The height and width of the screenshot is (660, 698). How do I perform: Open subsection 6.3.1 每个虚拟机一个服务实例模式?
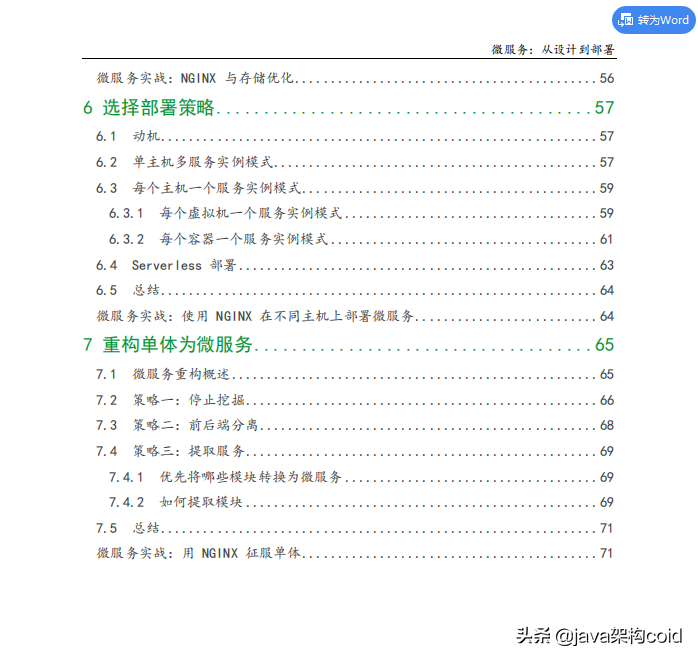click(x=361, y=213)
